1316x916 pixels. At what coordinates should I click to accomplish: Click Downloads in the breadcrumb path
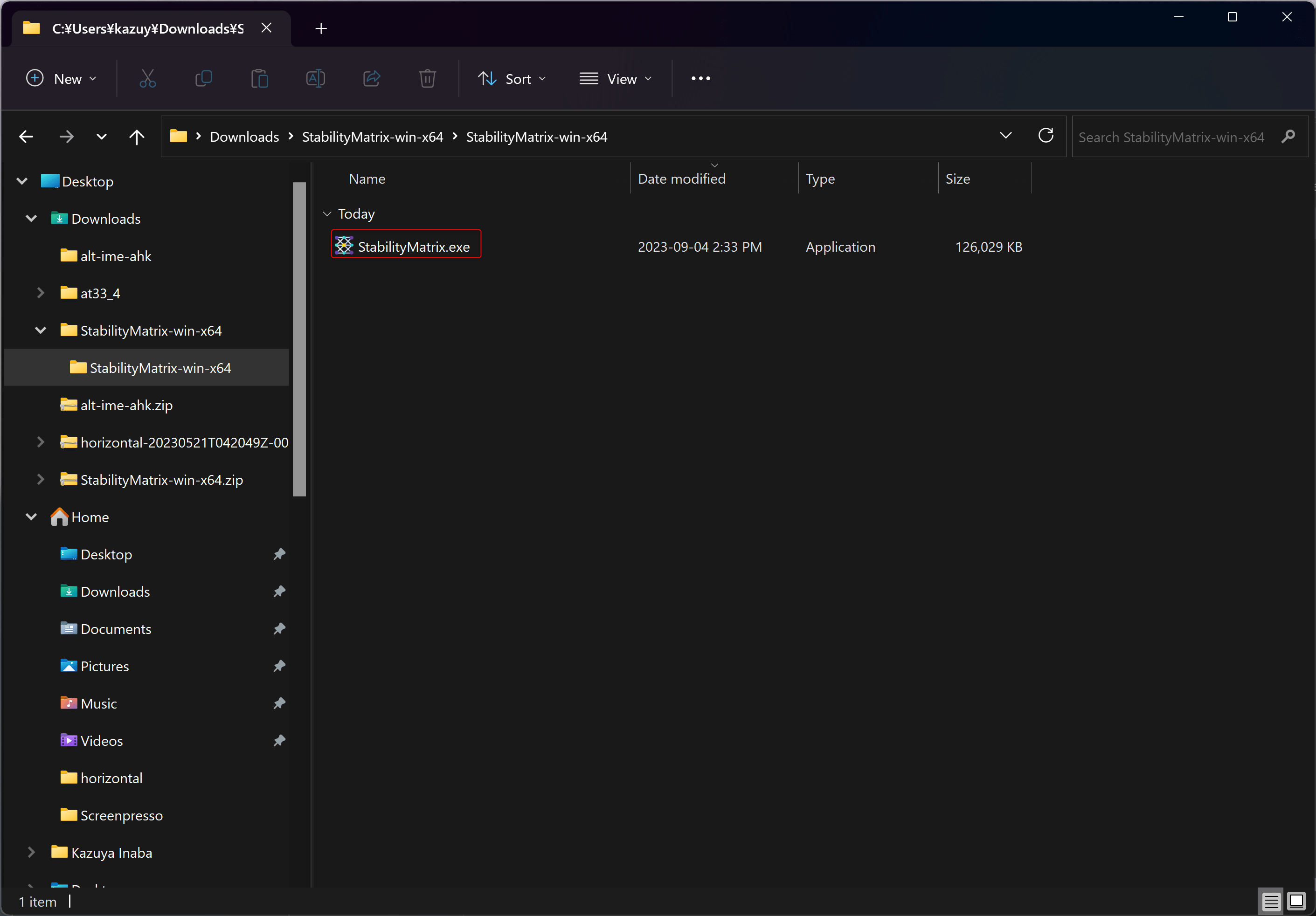click(244, 137)
